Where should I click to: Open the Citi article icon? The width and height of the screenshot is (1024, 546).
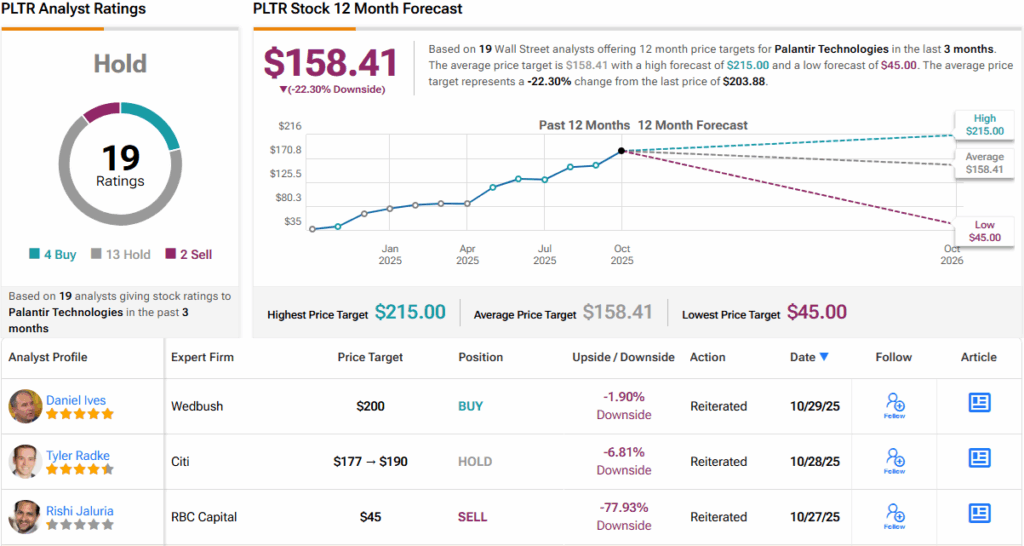(x=979, y=458)
